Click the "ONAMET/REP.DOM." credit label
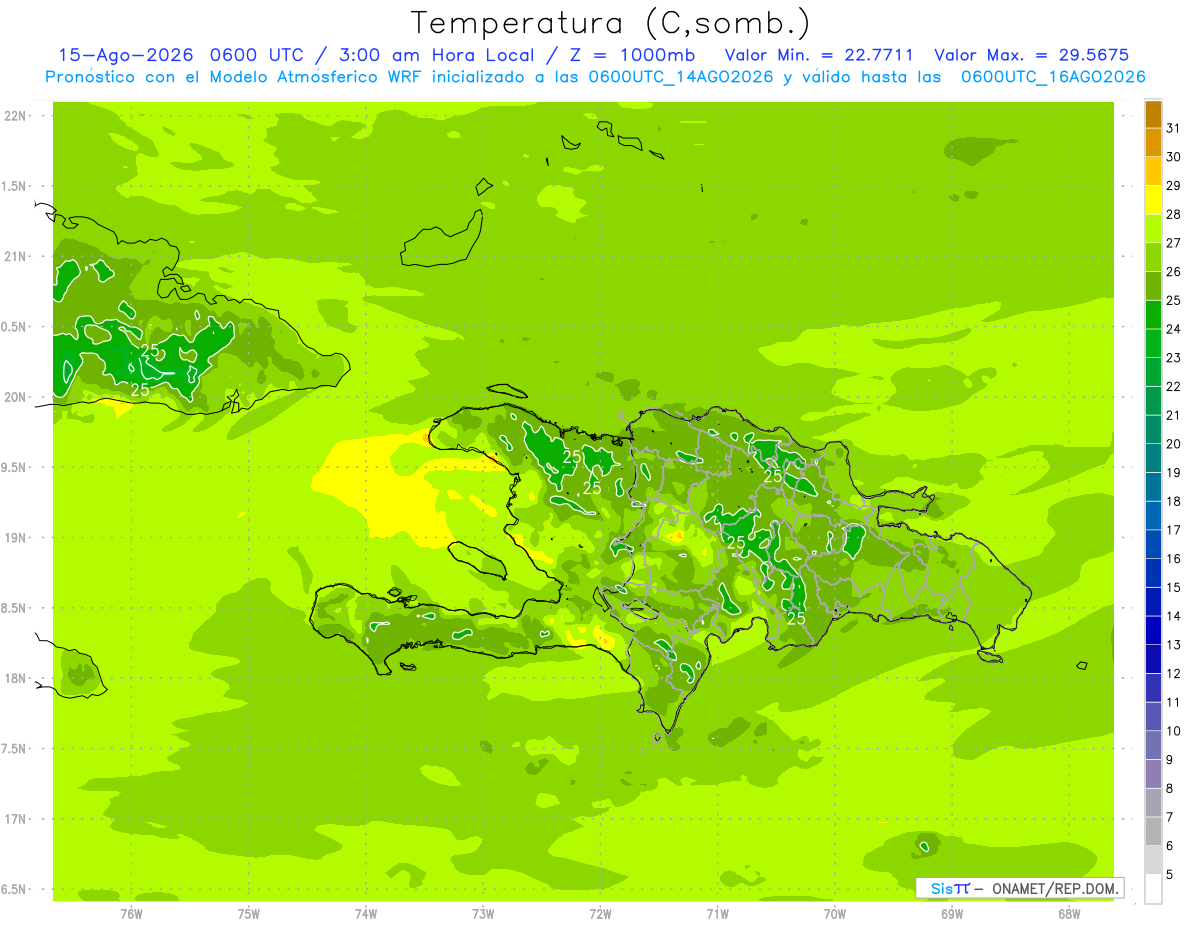The width and height of the screenshot is (1200, 927). [1055, 888]
